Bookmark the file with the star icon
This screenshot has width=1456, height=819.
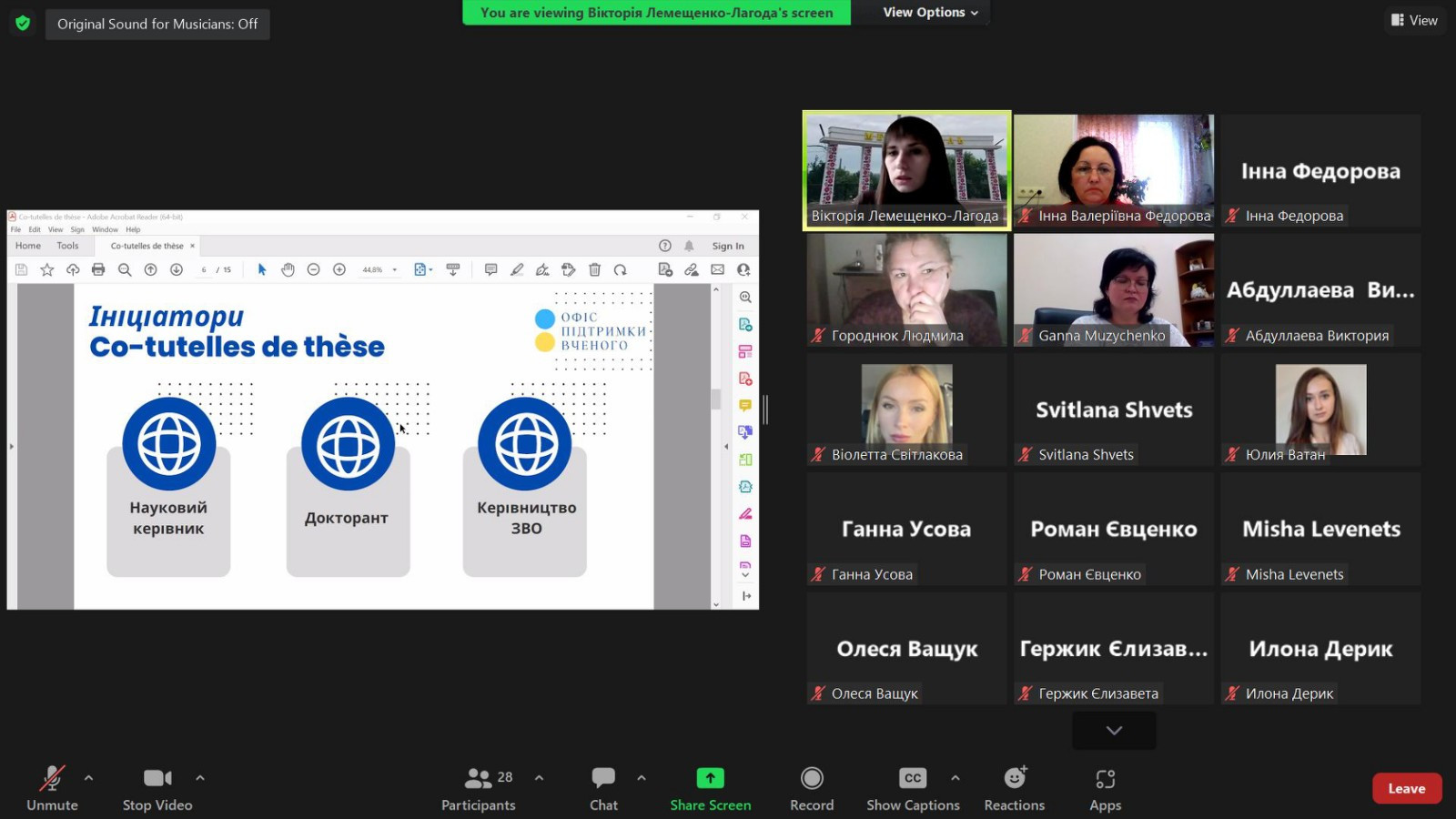(47, 269)
